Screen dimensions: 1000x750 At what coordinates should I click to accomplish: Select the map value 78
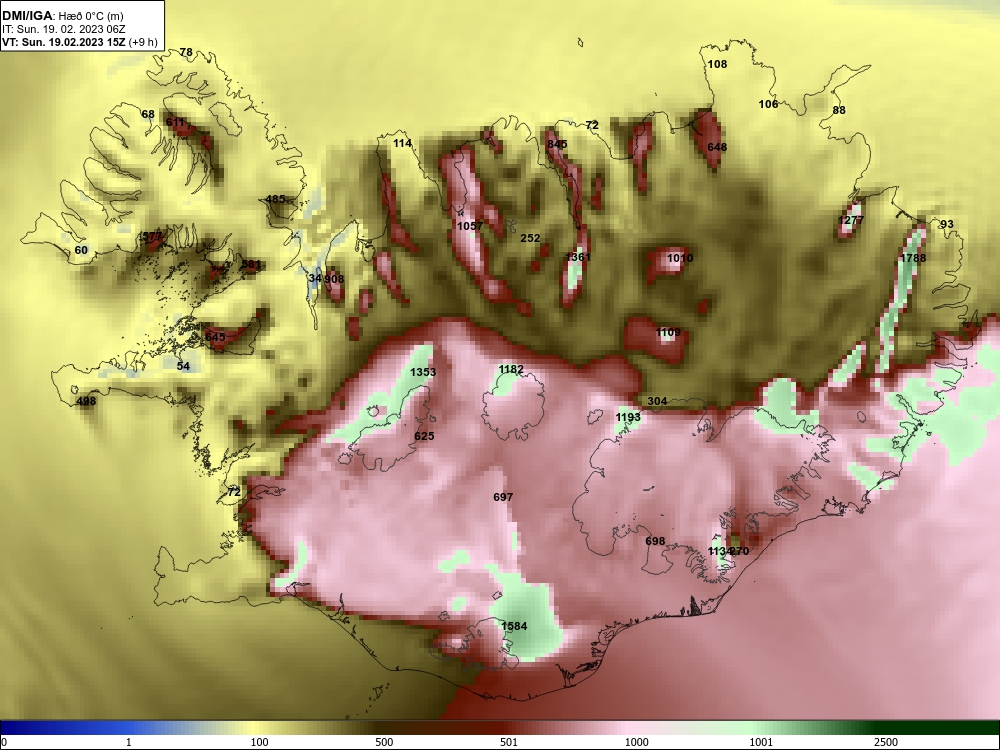(x=186, y=52)
